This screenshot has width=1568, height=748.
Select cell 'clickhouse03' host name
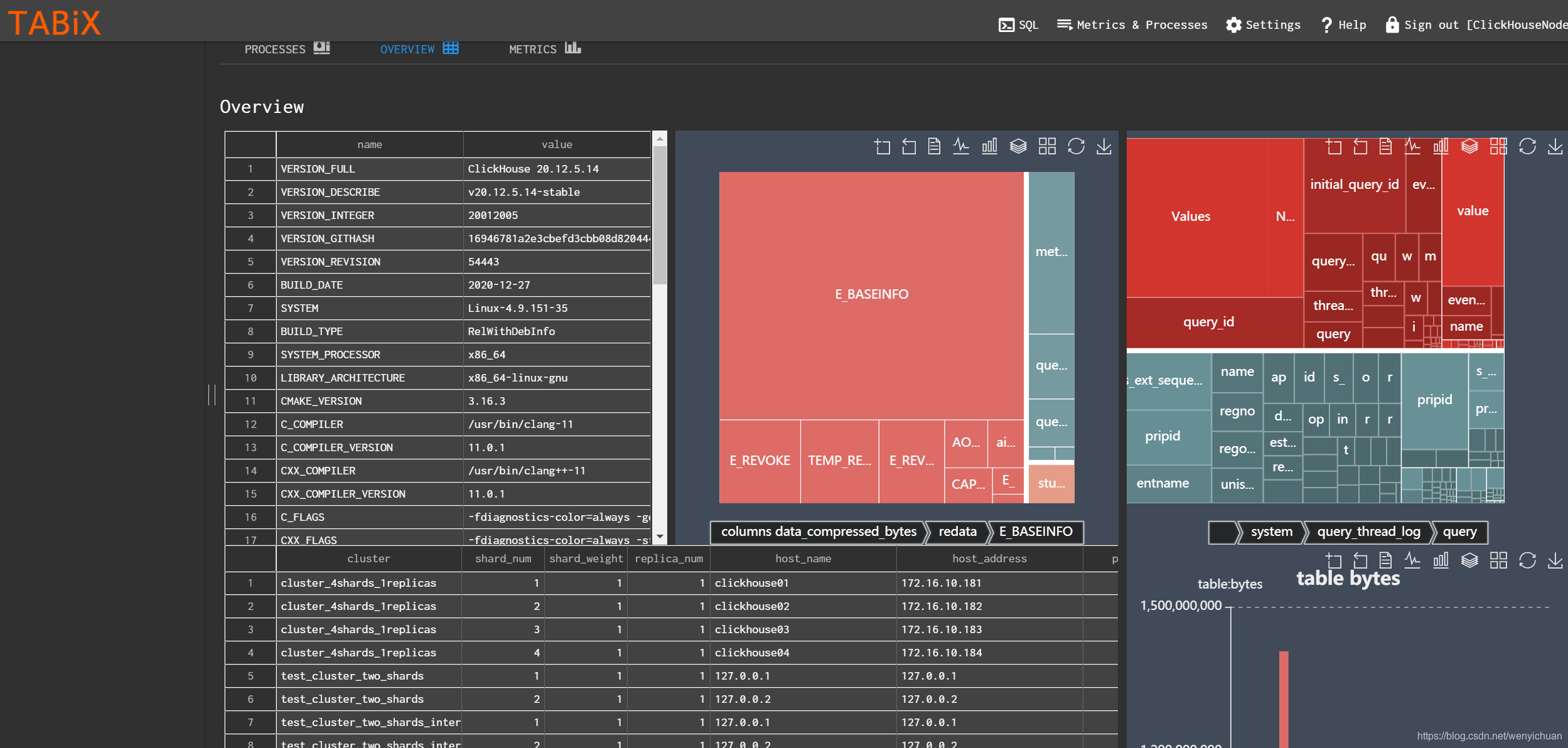pos(803,629)
